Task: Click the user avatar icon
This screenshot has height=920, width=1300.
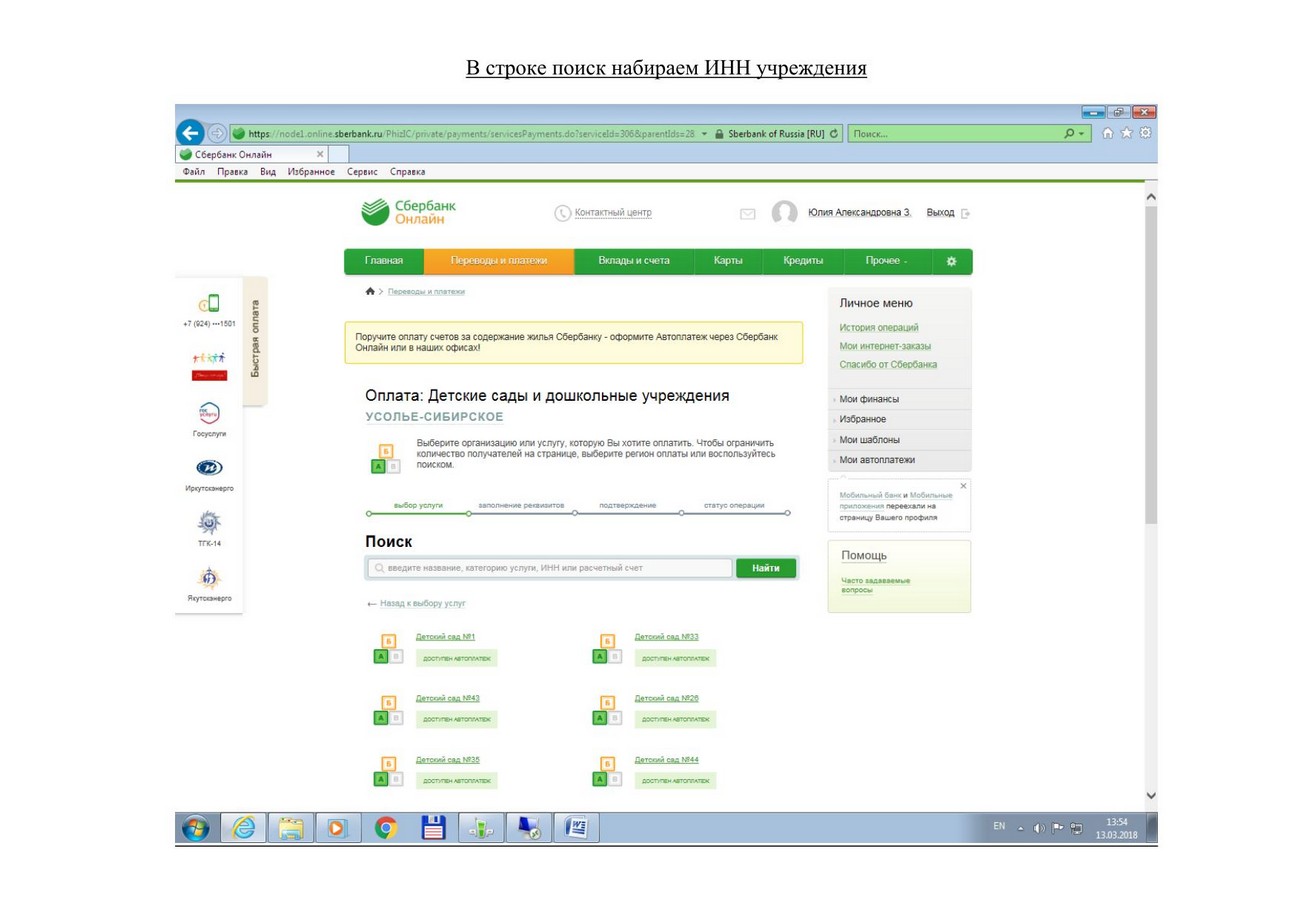Action: [784, 213]
